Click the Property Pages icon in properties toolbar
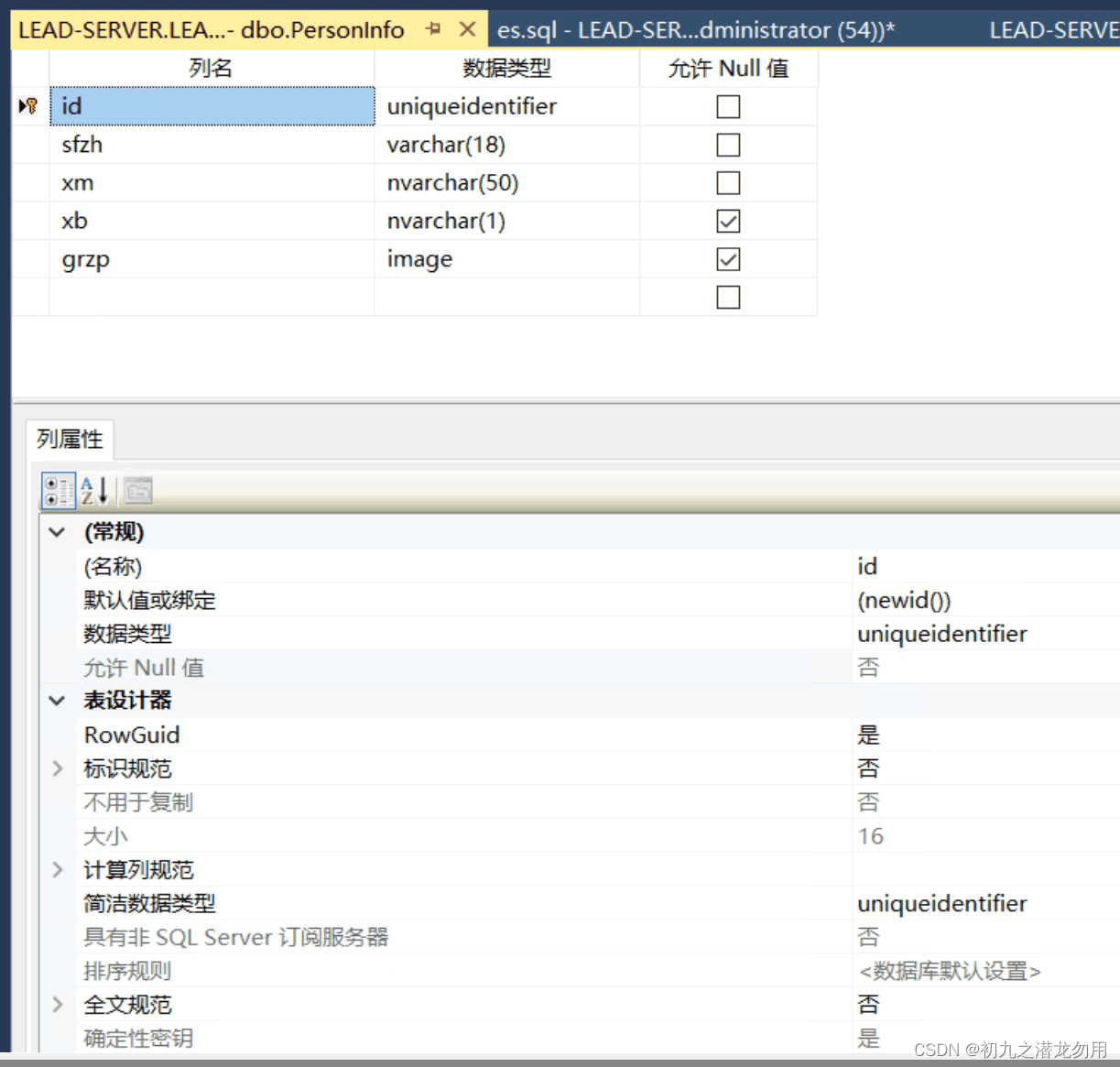 pos(138,491)
